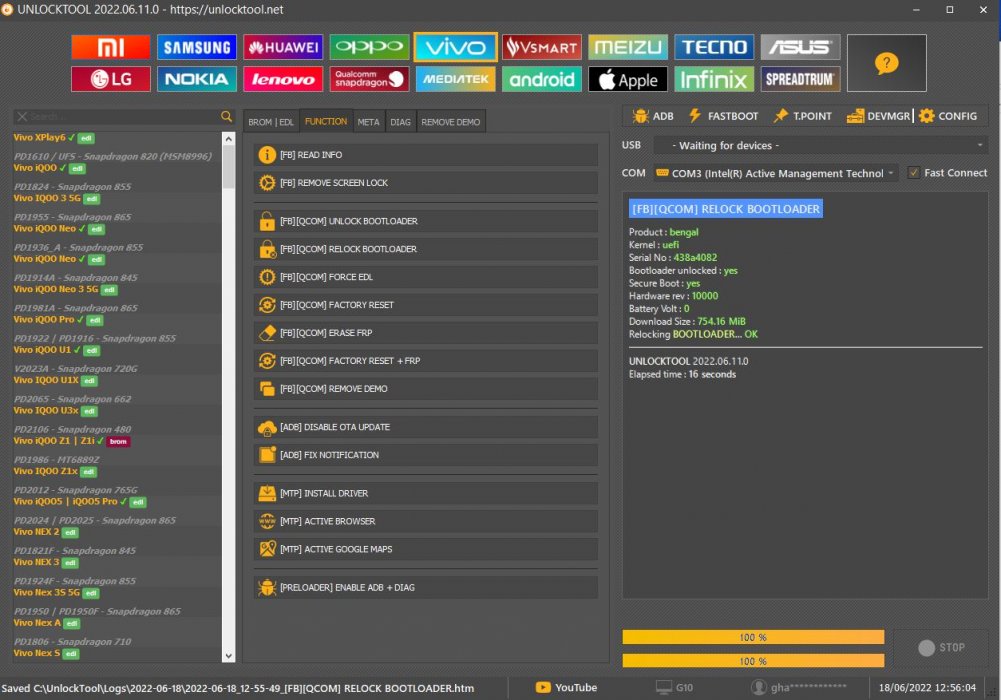Viewport: 1001px width, 700px height.
Task: Focus the device search field
Action: pos(123,116)
